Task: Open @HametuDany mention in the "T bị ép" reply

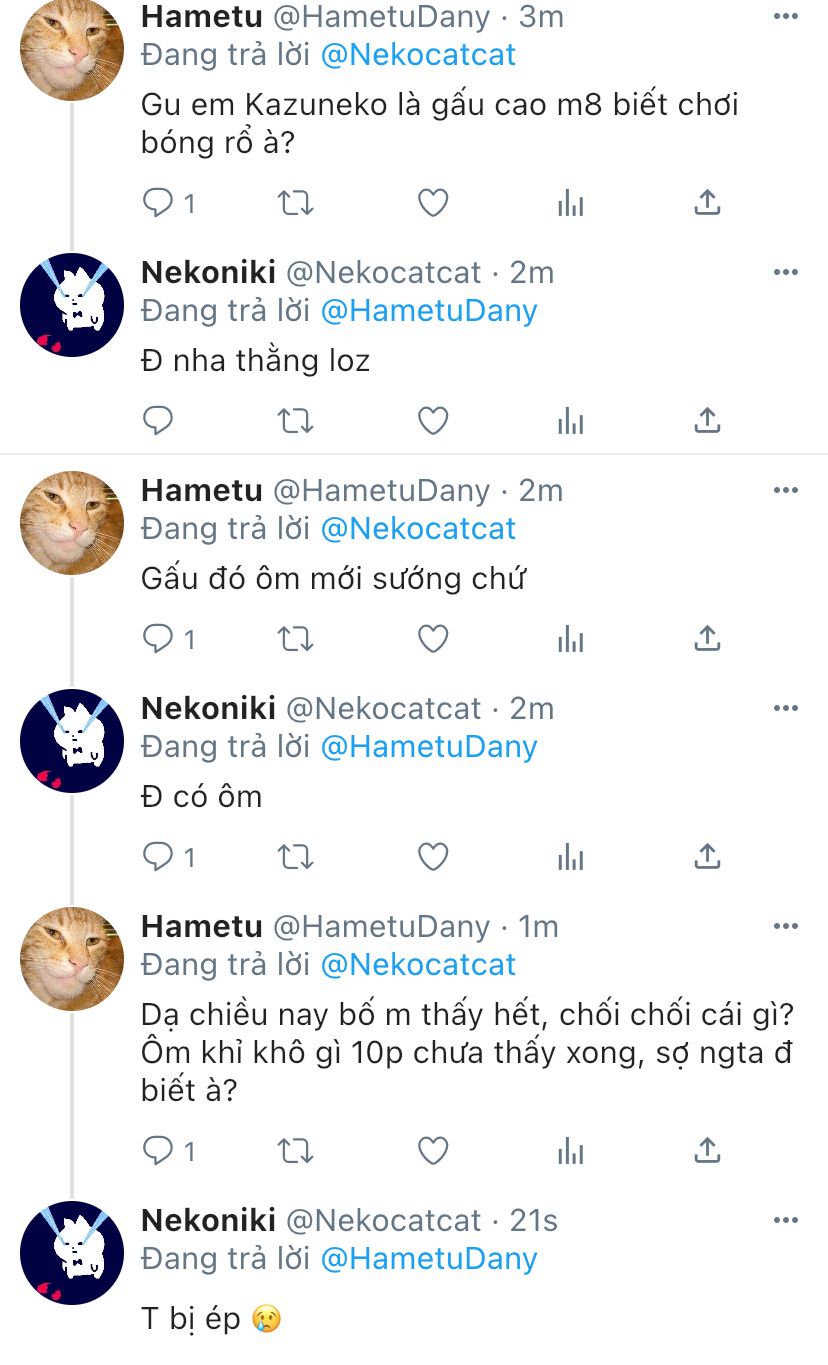Action: coord(428,1258)
